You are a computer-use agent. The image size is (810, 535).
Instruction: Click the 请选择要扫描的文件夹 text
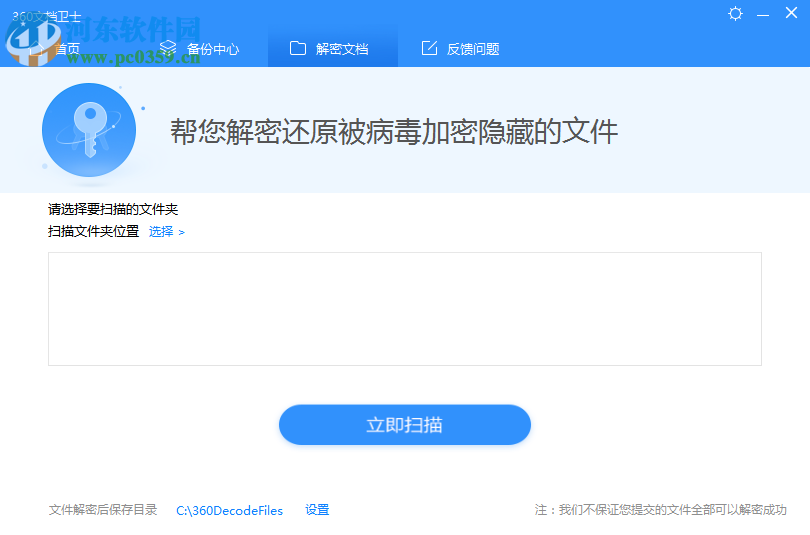(x=113, y=209)
